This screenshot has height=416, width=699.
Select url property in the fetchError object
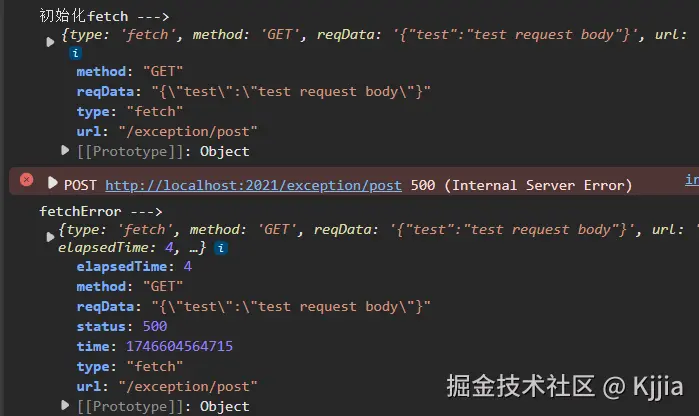click(167, 386)
